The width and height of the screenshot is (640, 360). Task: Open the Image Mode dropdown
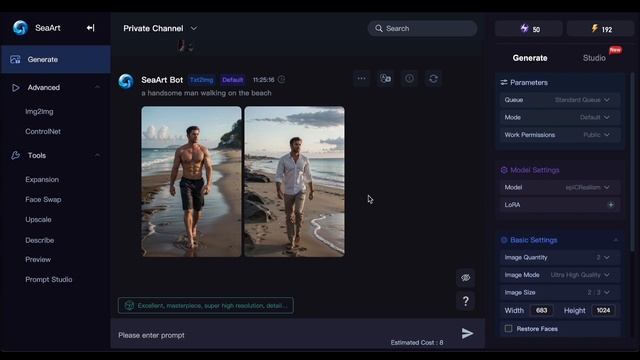tap(560, 275)
